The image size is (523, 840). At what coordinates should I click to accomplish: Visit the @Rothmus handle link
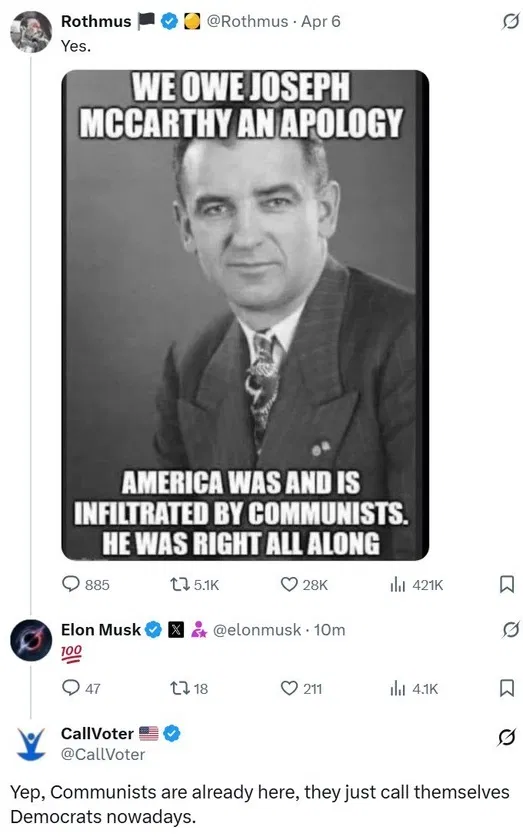pos(247,21)
